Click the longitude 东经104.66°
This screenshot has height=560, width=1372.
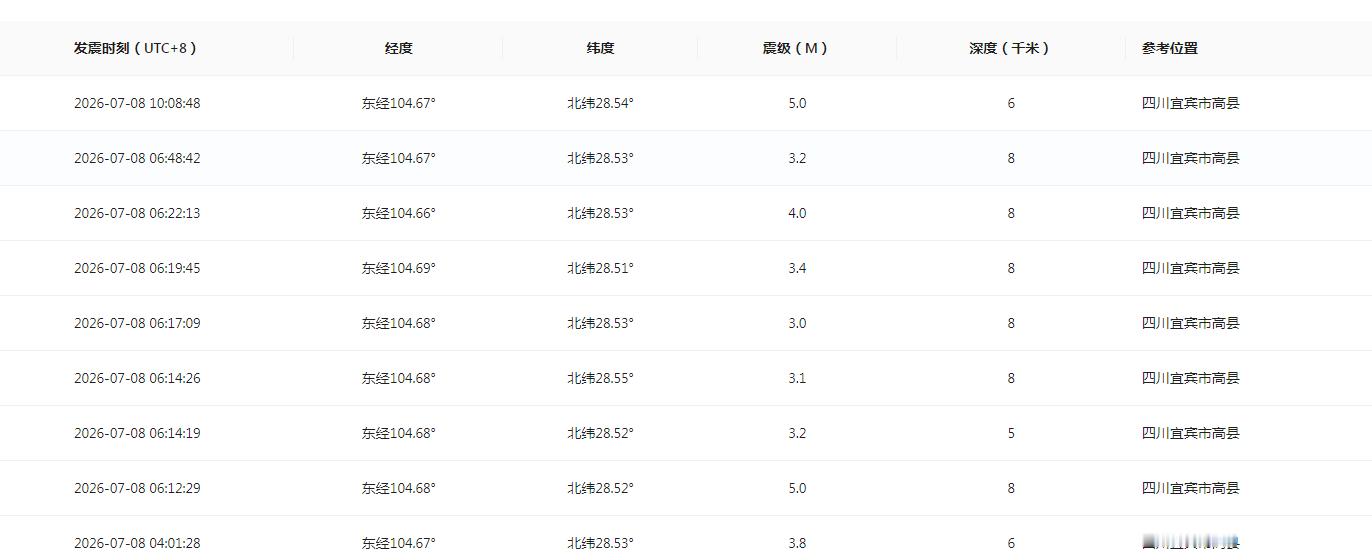399,213
